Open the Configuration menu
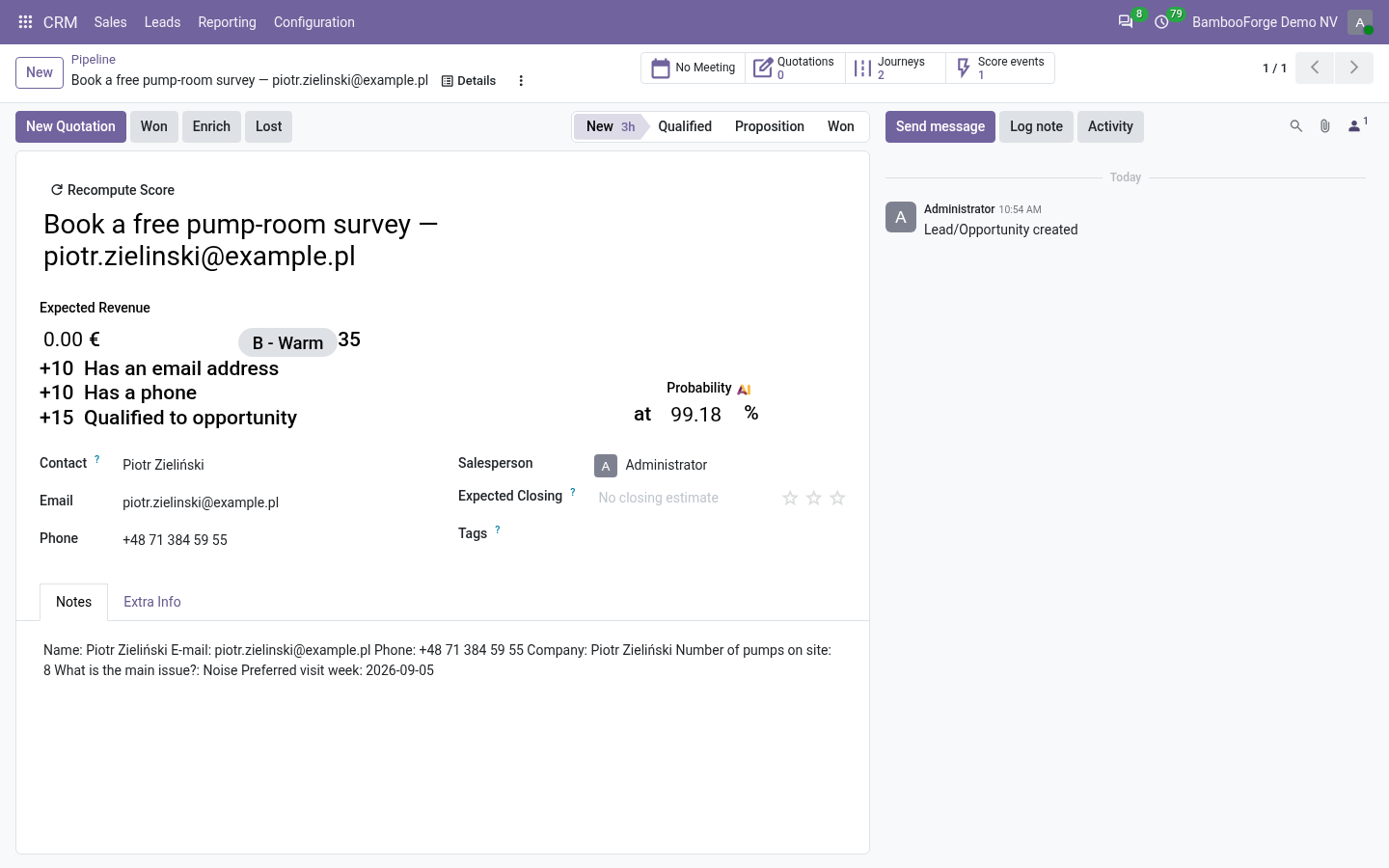 pos(314,22)
